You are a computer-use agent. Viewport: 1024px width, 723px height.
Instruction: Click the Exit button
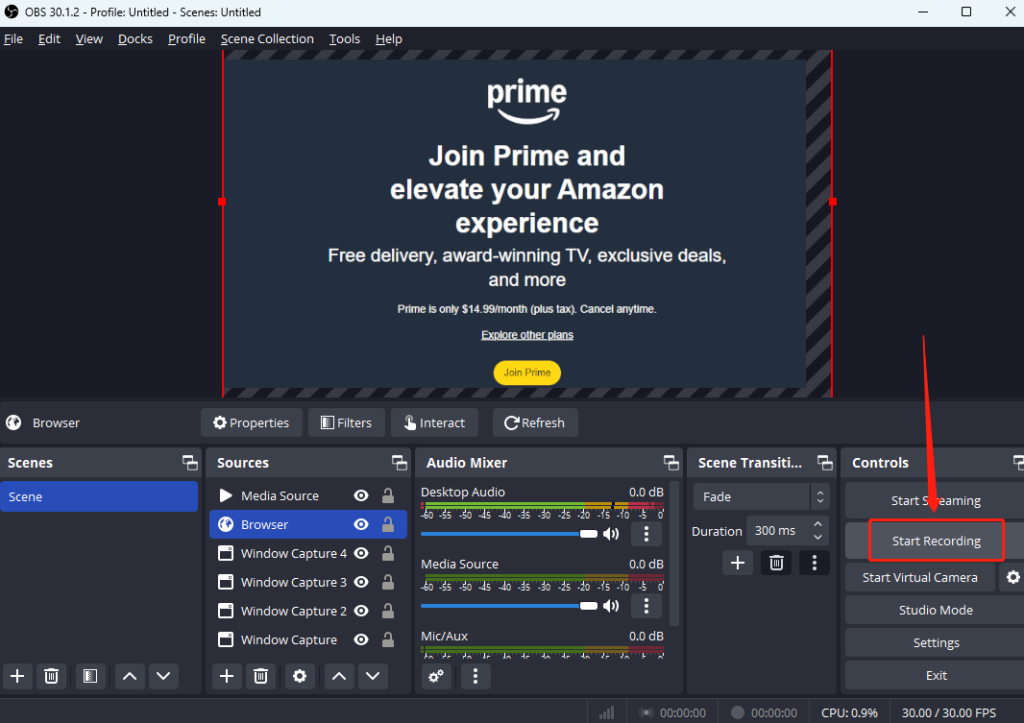coord(936,675)
